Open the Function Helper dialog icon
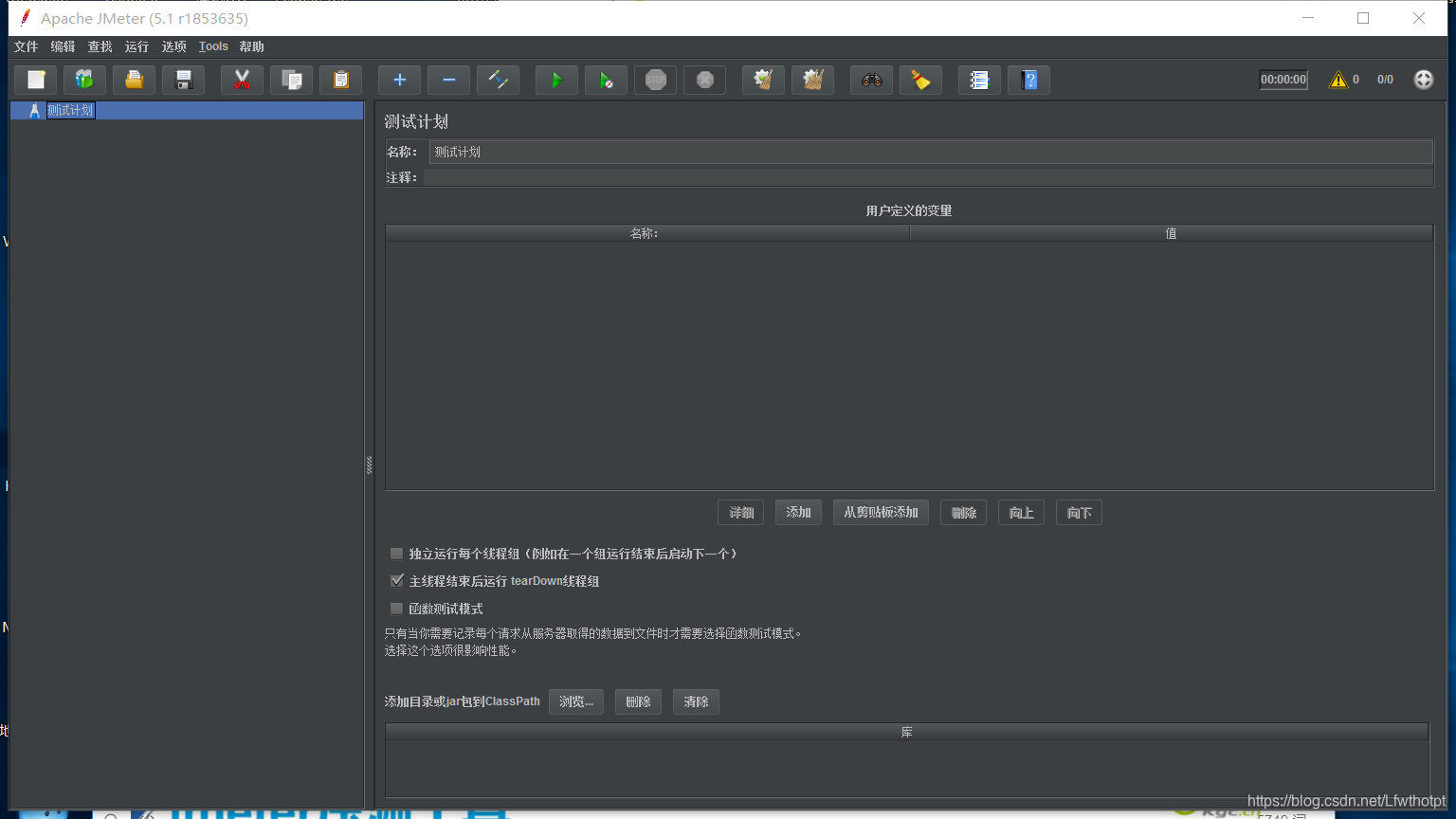The image size is (1456, 819). (x=980, y=80)
